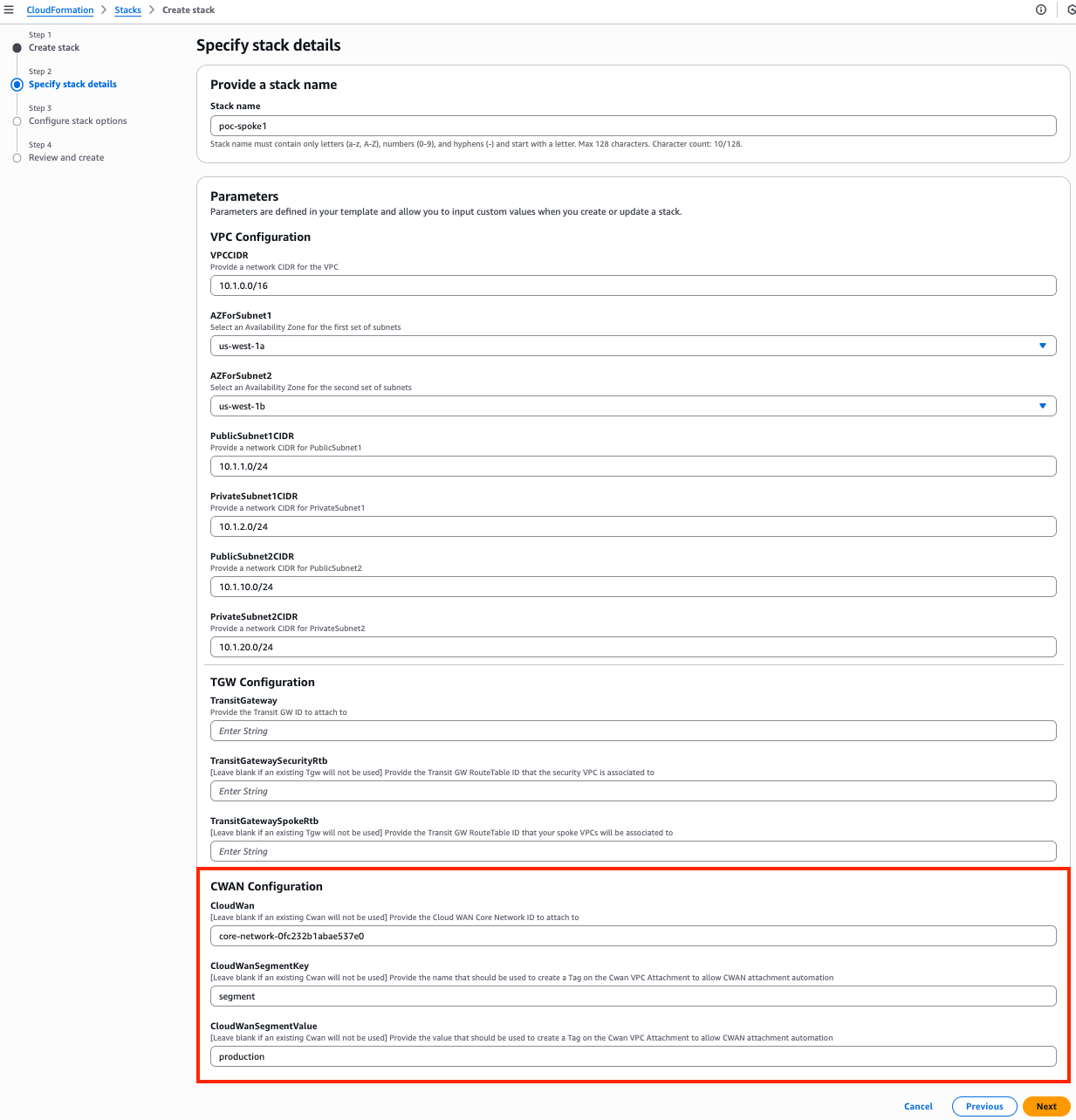The width and height of the screenshot is (1076, 1120).
Task: Open the hamburger navigation menu
Action: point(9,10)
